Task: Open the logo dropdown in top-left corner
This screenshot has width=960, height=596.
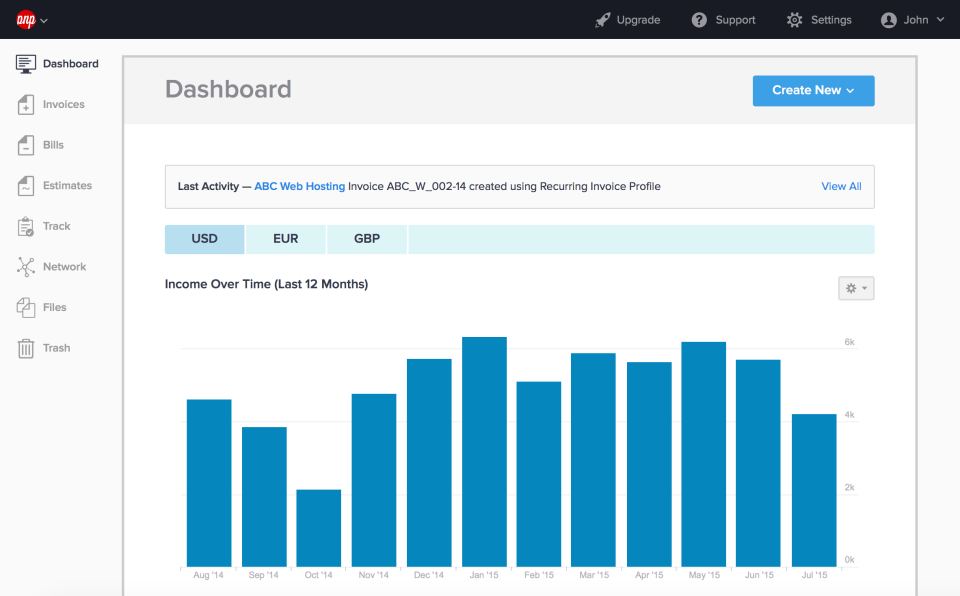Action: pos(32,20)
